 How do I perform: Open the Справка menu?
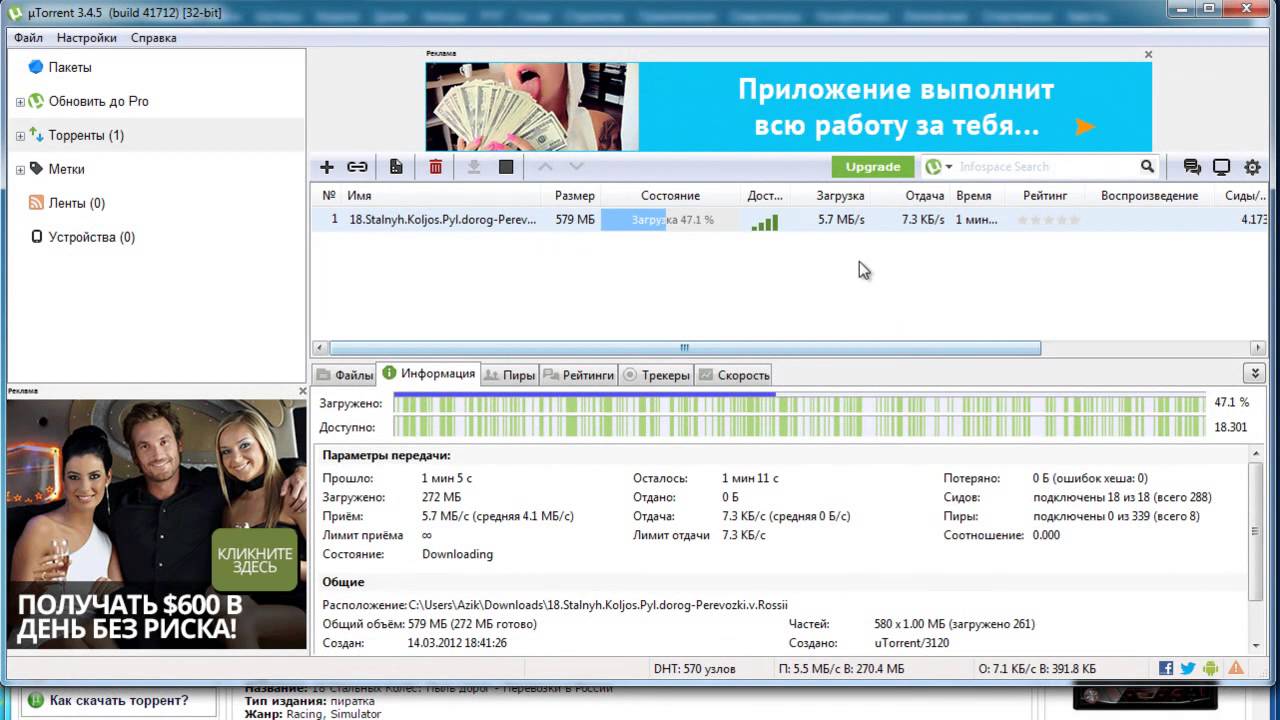(x=153, y=38)
